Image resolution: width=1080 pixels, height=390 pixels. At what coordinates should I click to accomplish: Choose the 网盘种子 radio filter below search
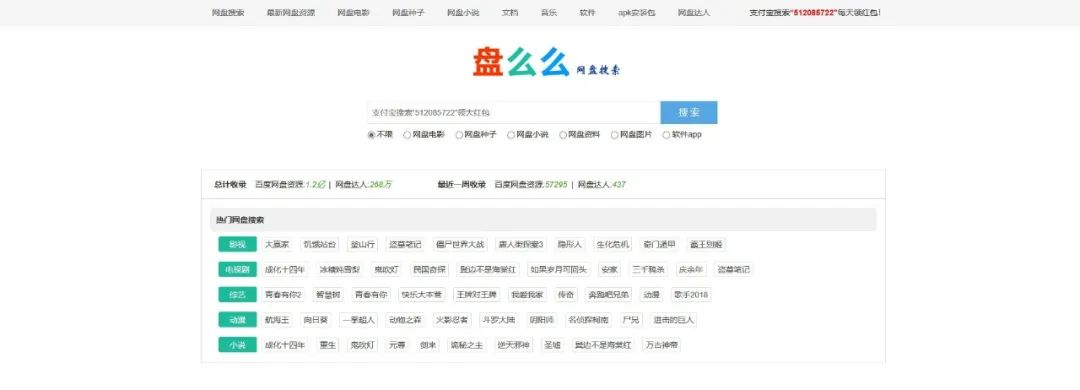459,135
